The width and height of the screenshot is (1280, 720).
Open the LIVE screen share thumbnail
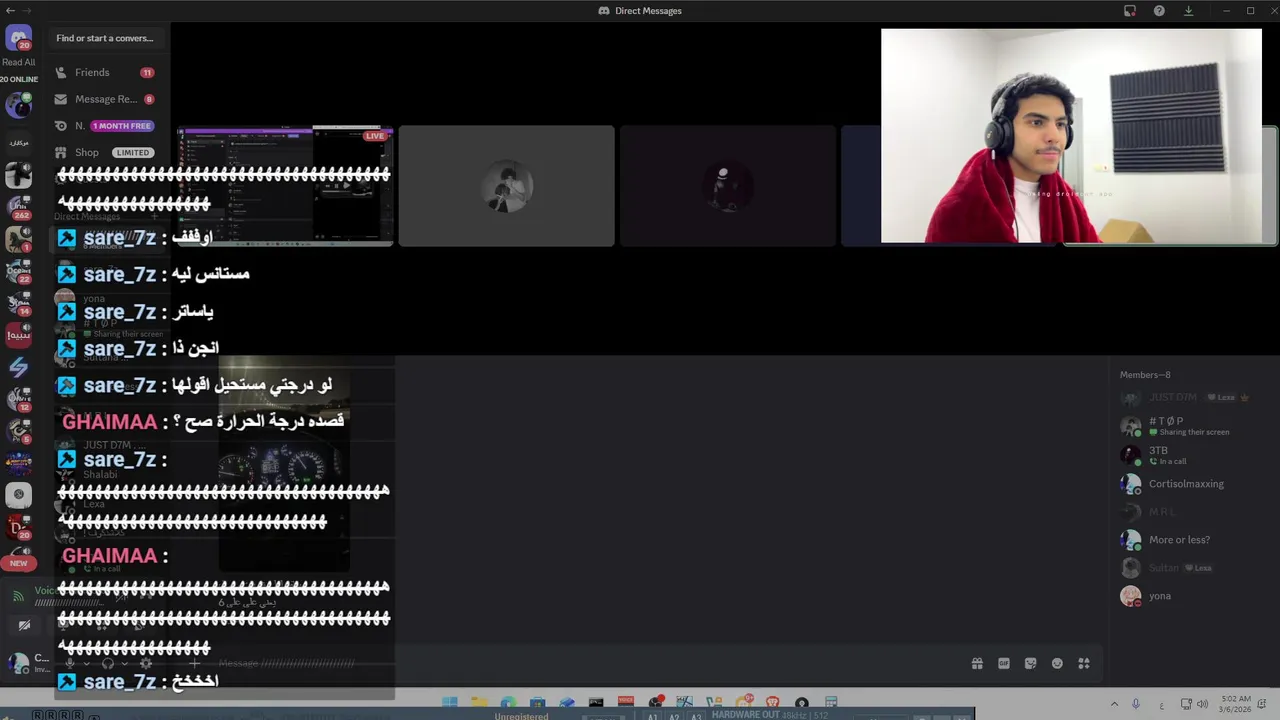tap(285, 185)
